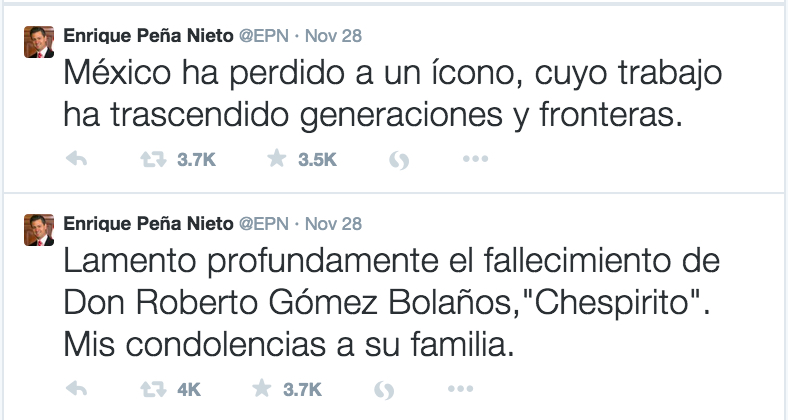Expand the more options ellipsis on the second tweet

[460, 388]
